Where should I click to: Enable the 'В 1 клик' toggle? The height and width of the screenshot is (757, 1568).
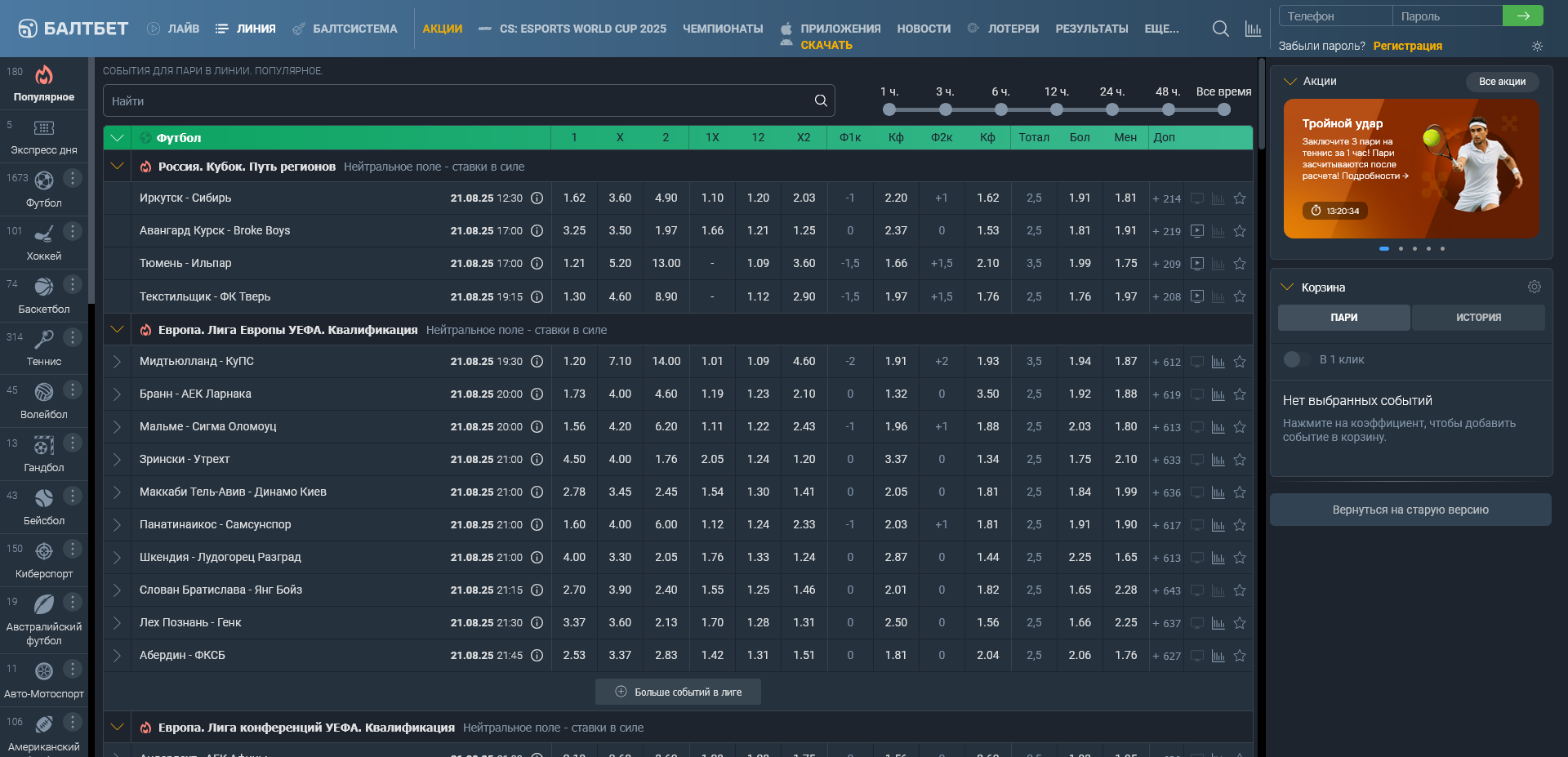click(x=1292, y=359)
